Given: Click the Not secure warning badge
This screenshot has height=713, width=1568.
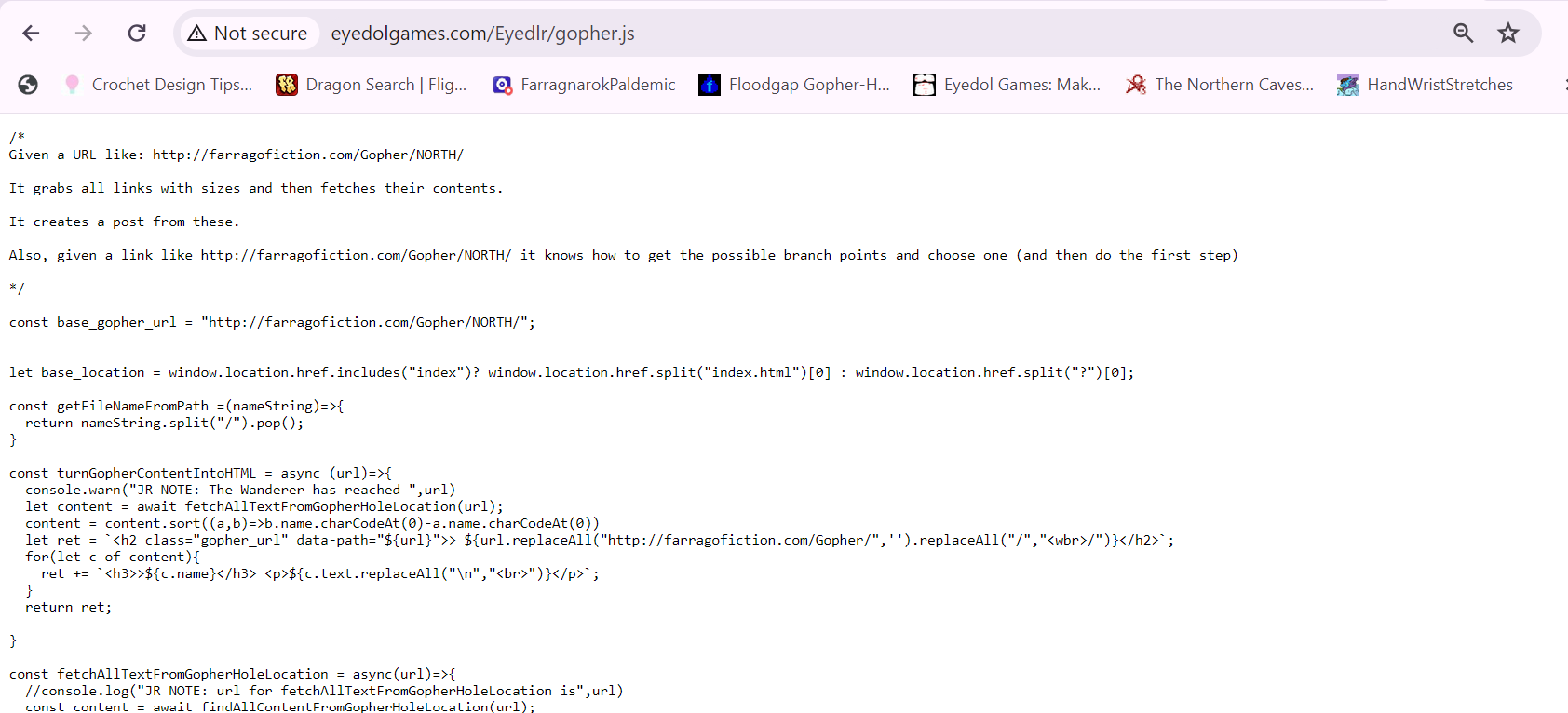Looking at the screenshot, I should tap(248, 34).
